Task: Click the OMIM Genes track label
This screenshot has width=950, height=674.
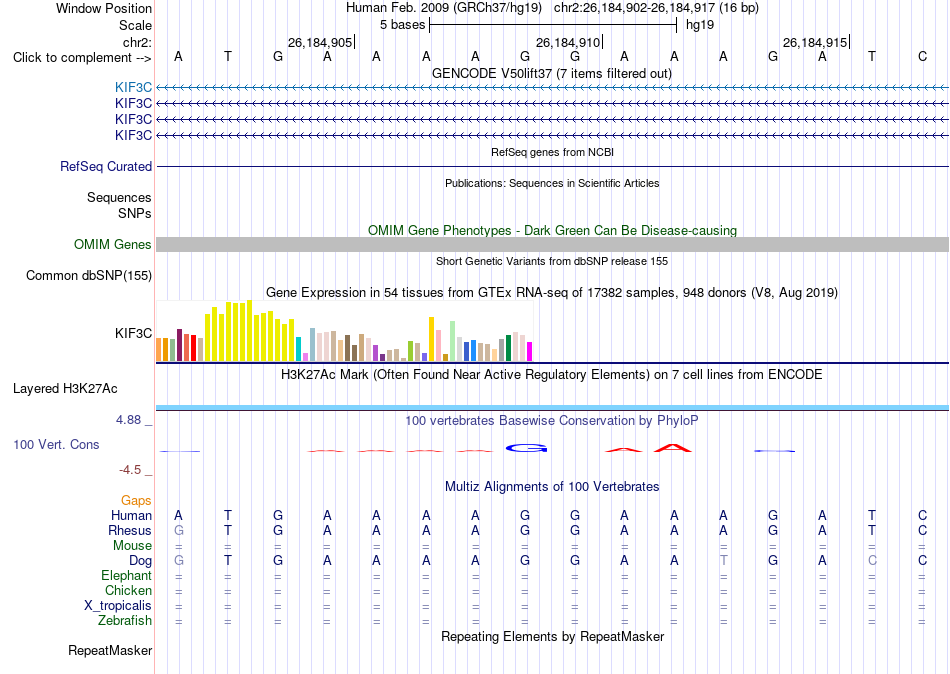Action: pyautogui.click(x=113, y=244)
